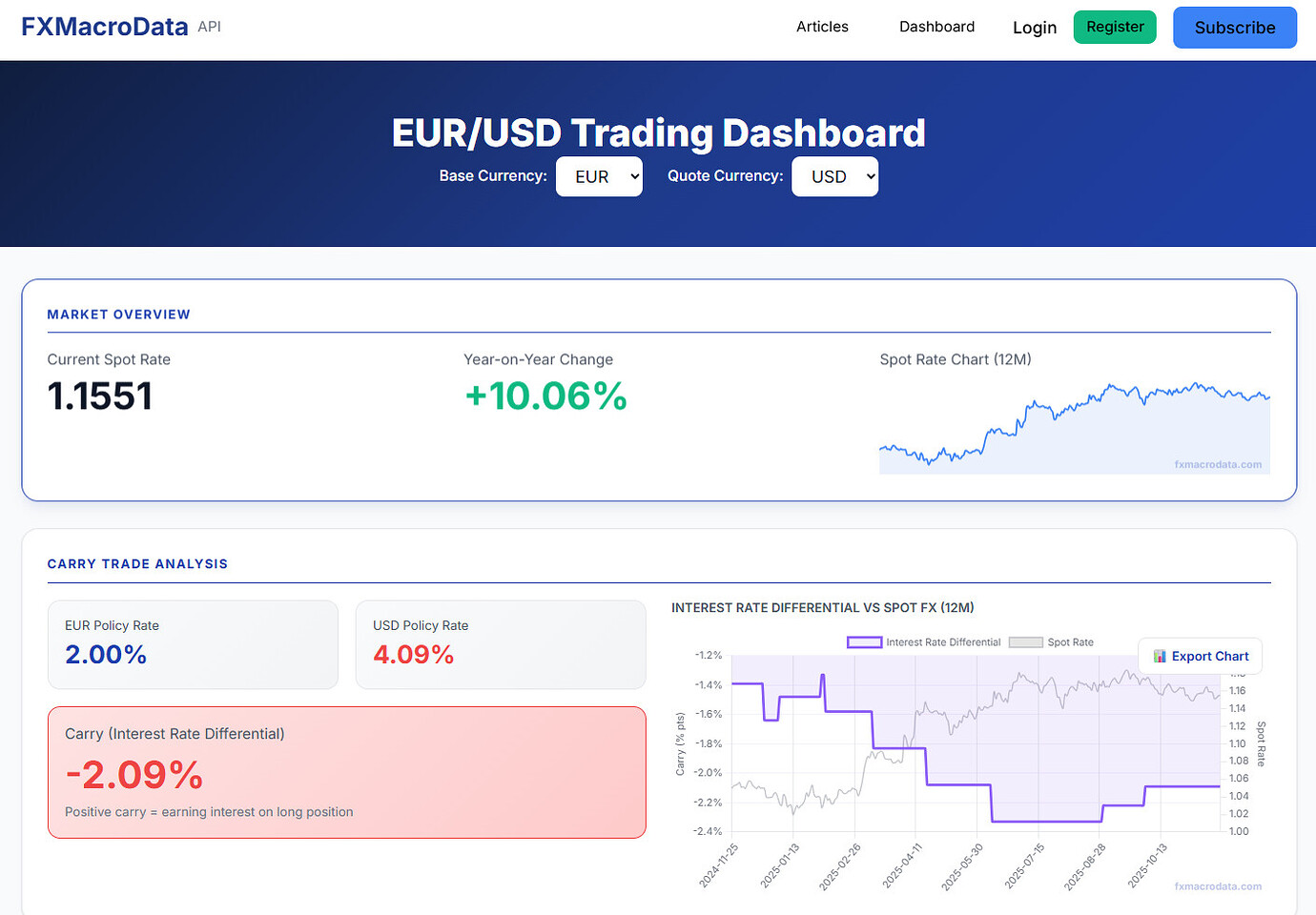Open the Dashboard menu item
This screenshot has width=1316, height=915.
(x=936, y=27)
